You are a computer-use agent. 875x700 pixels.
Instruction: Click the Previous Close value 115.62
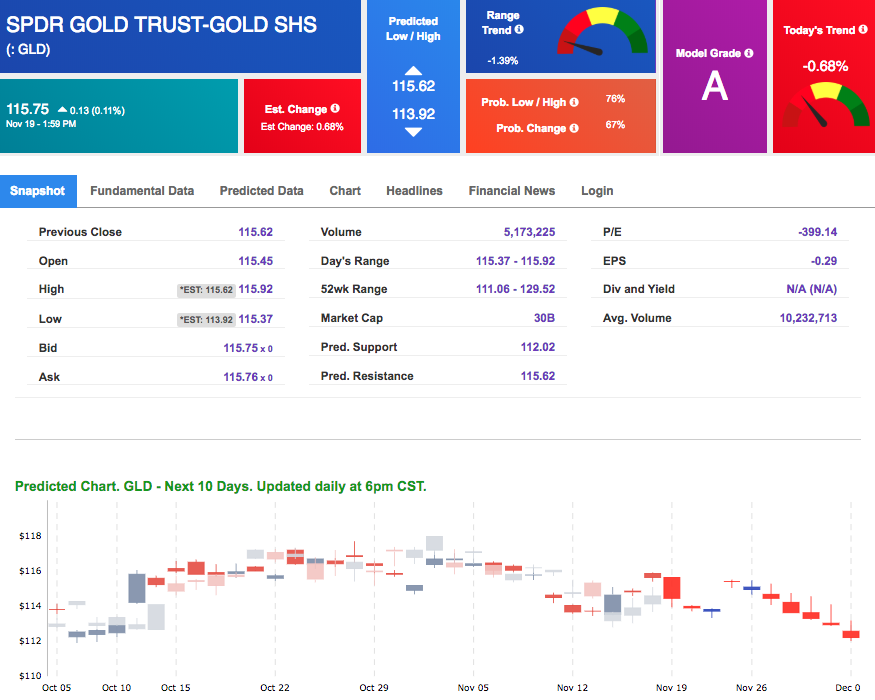[256, 232]
